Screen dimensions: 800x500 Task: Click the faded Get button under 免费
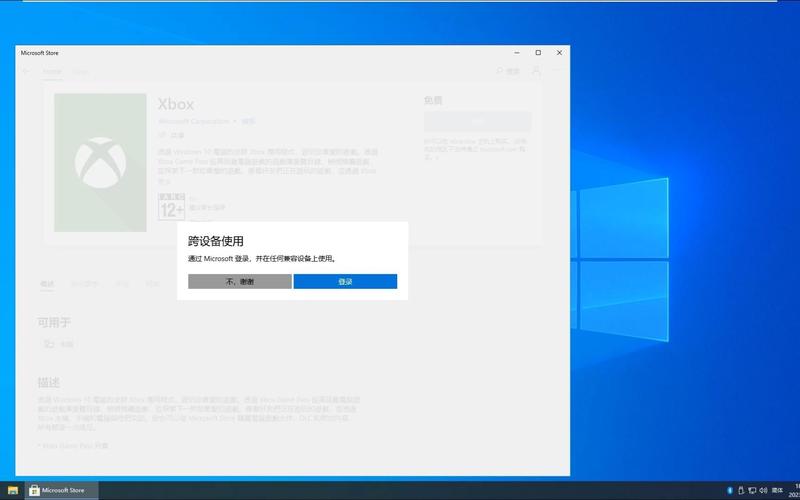pyautogui.click(x=478, y=121)
